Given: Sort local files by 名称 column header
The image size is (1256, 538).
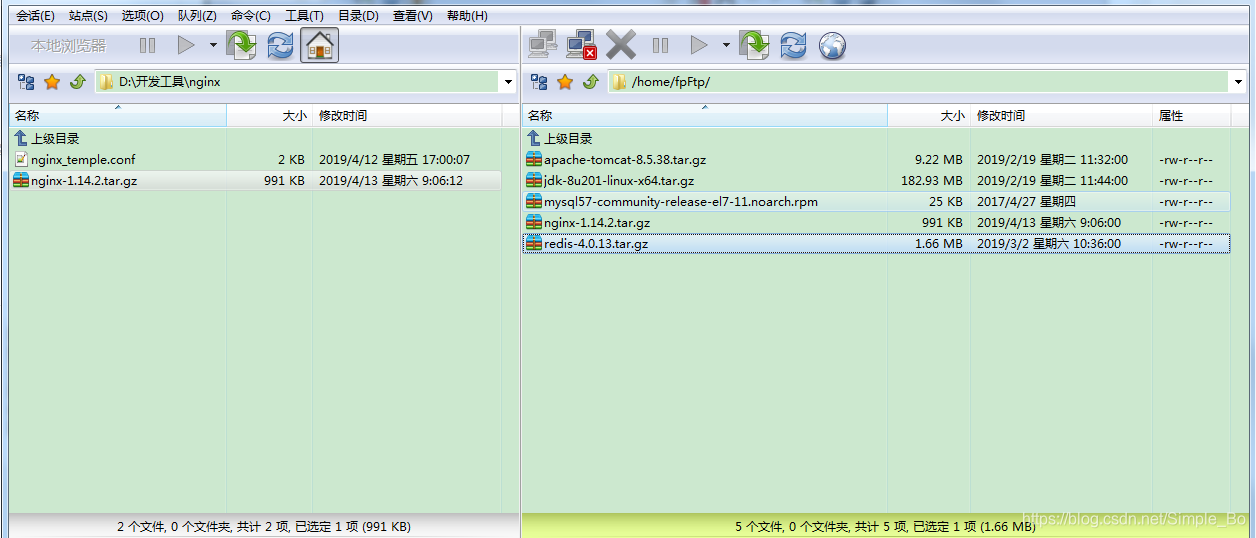Looking at the screenshot, I should tap(118, 116).
